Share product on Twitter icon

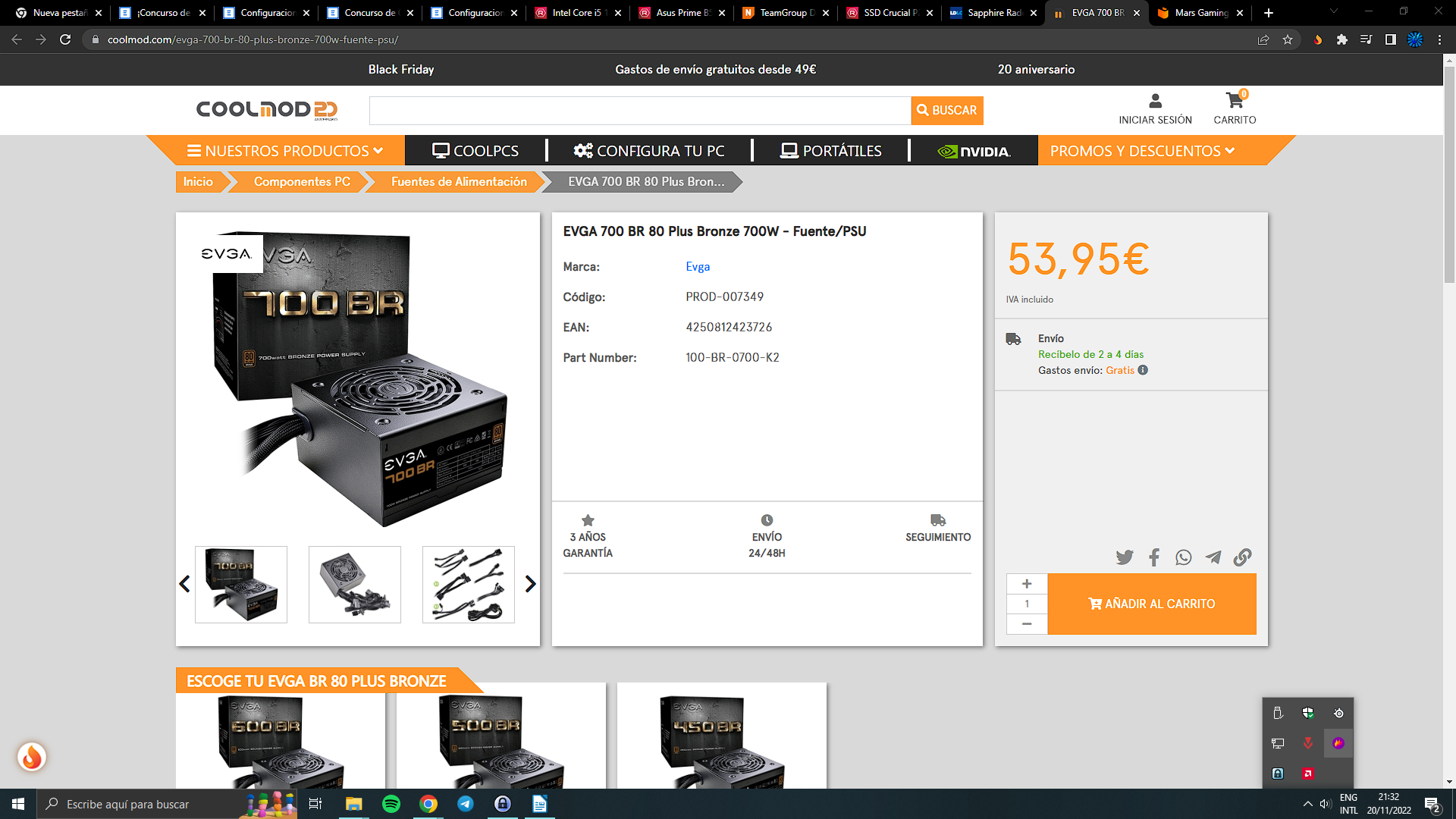[1124, 557]
